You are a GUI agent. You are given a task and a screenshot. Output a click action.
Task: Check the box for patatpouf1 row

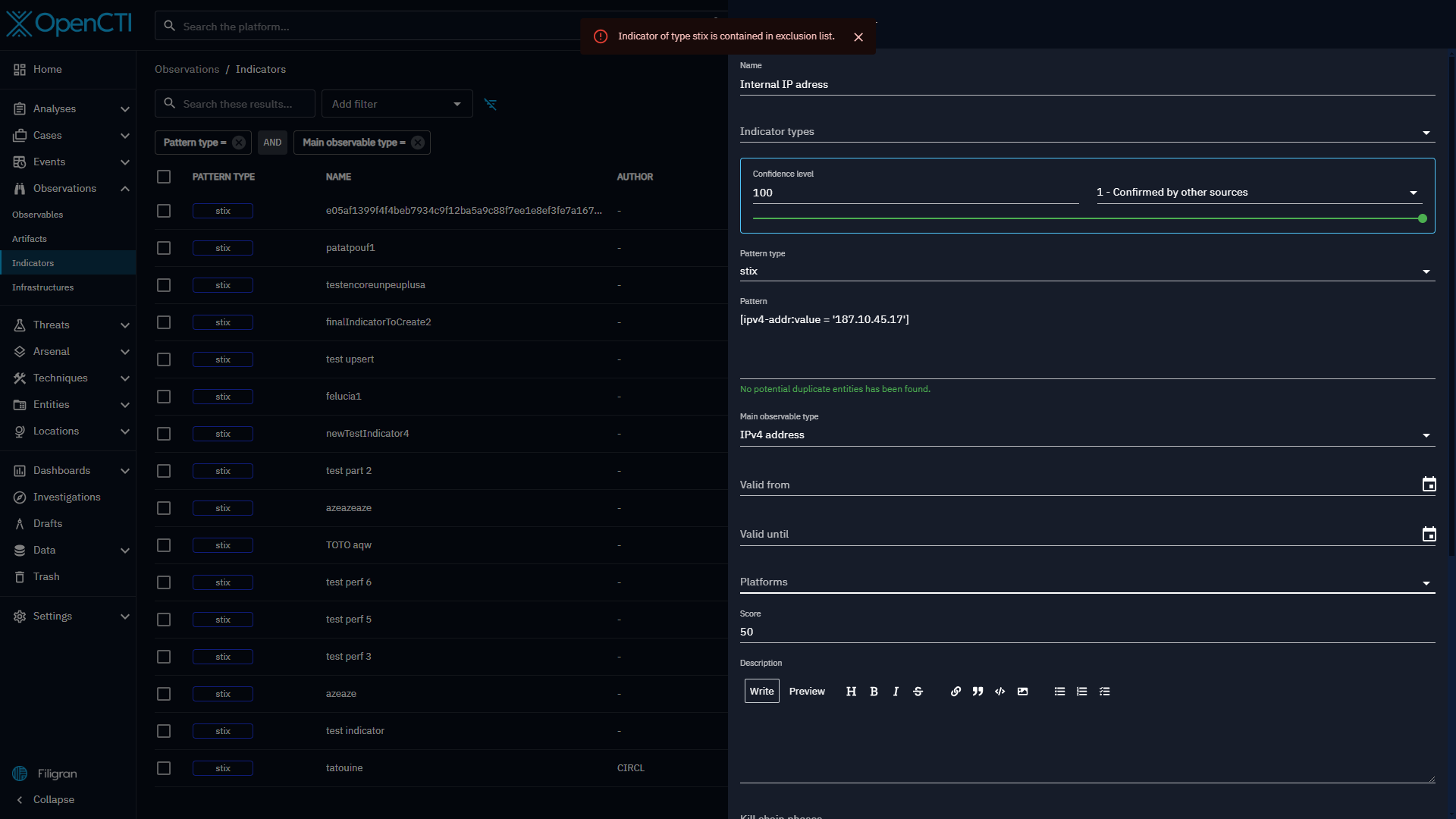coord(164,248)
